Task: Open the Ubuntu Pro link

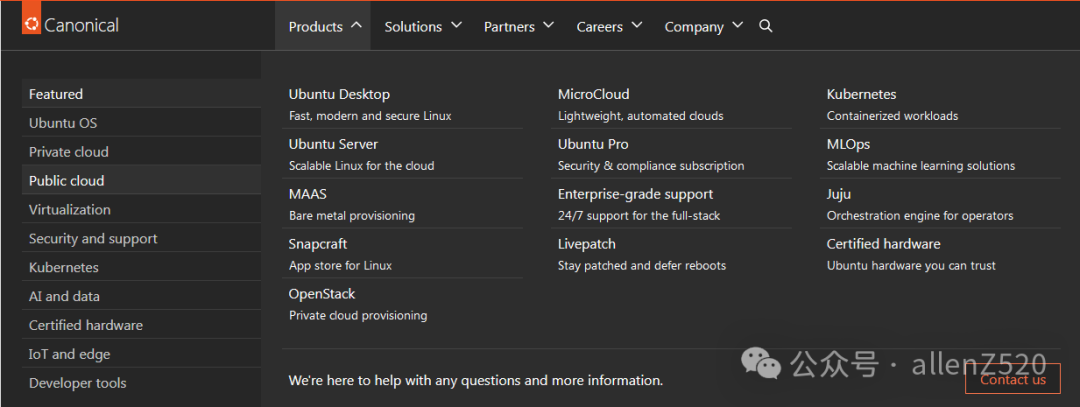Action: (x=593, y=145)
